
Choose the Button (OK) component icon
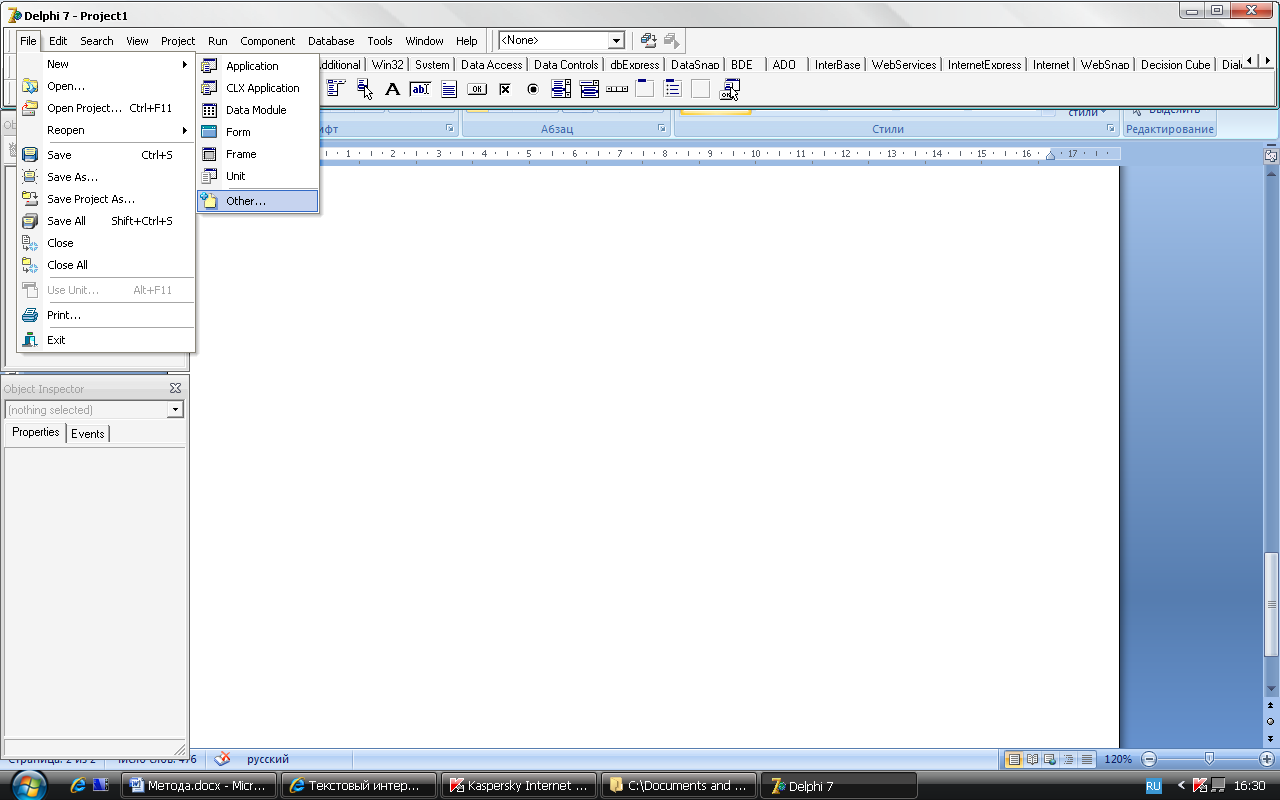[477, 89]
